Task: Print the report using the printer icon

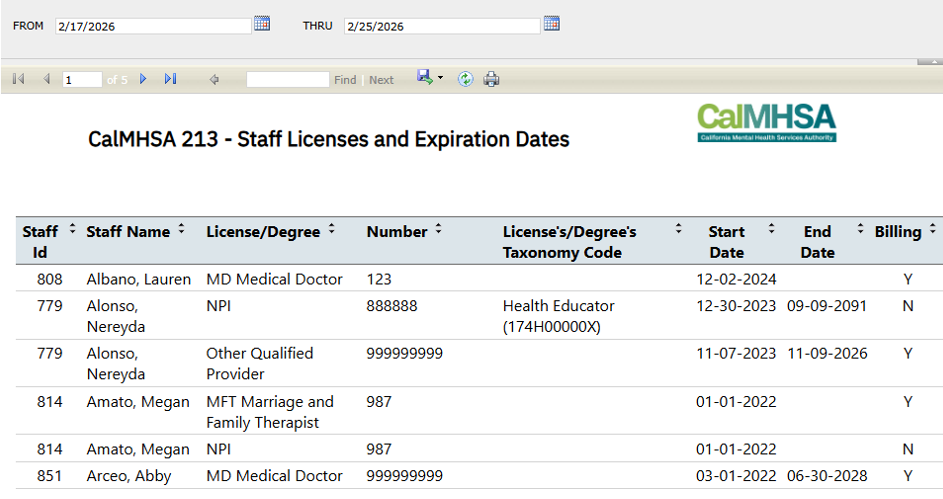Action: pos(491,79)
